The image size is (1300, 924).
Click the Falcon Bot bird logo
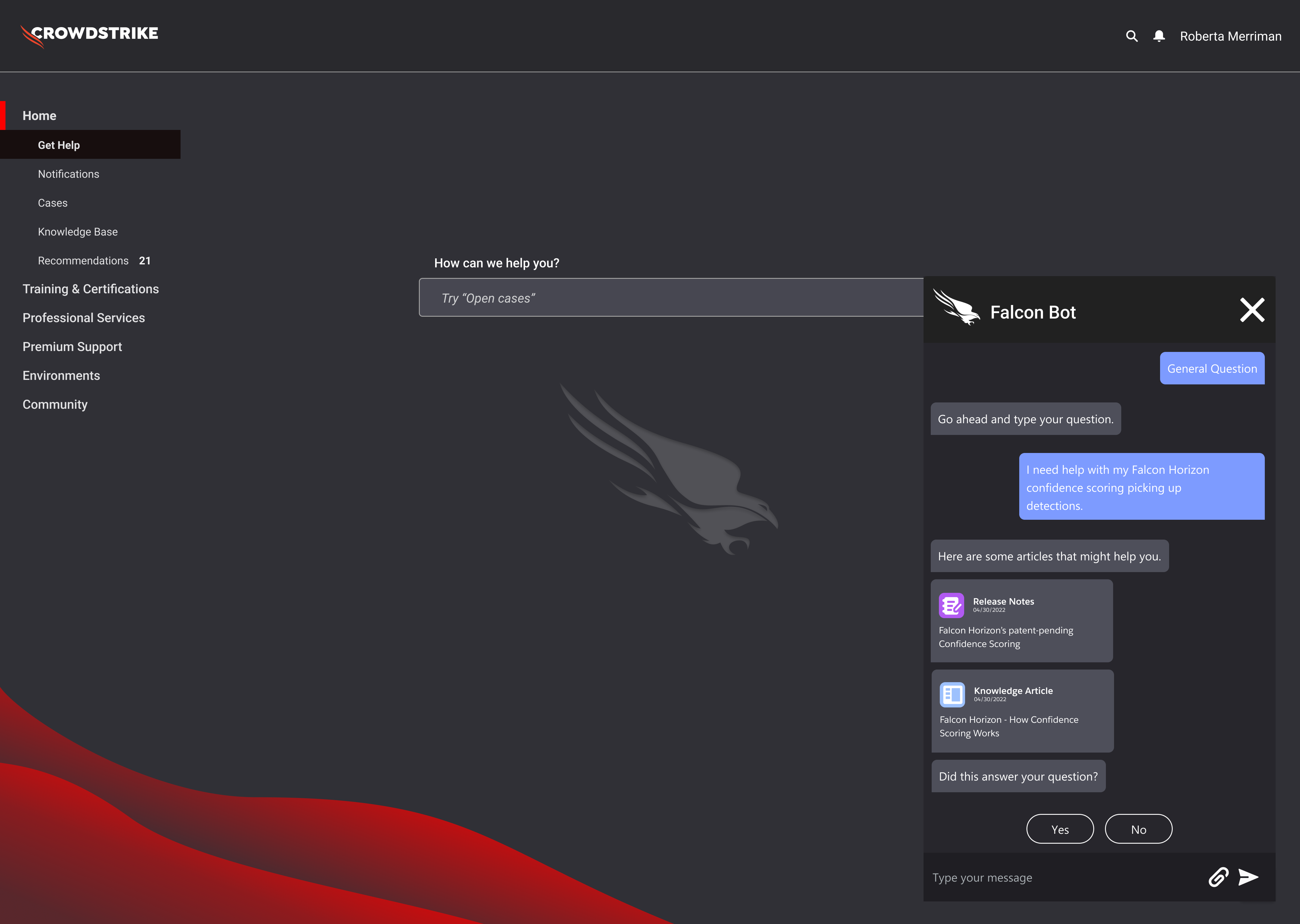pos(956,307)
